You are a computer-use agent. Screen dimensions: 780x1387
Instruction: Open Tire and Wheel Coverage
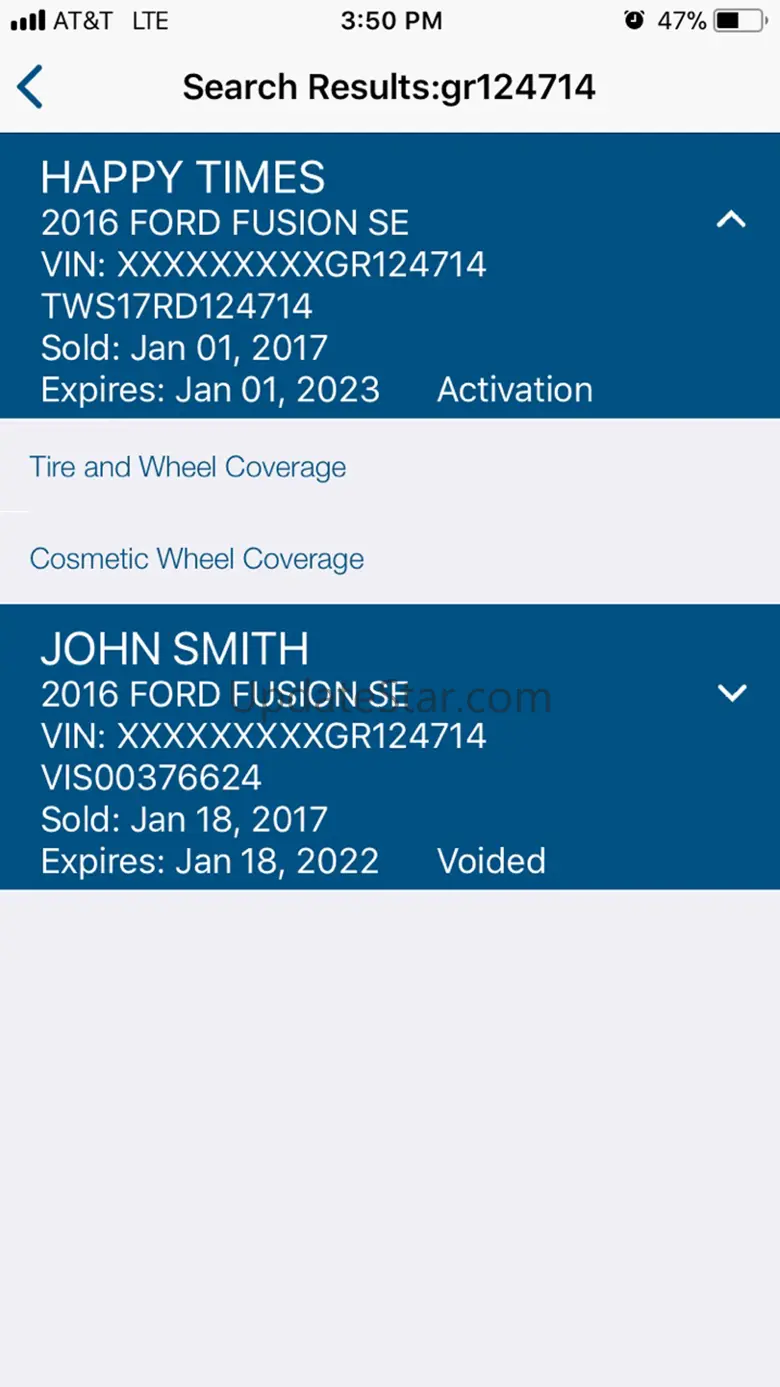tap(188, 467)
